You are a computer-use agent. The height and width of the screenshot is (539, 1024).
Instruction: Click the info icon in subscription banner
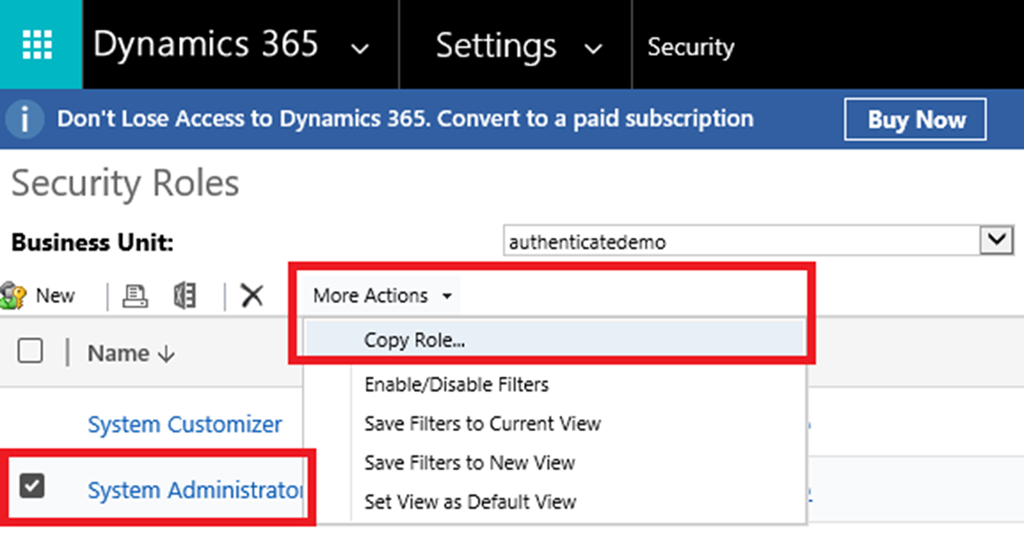(26, 120)
